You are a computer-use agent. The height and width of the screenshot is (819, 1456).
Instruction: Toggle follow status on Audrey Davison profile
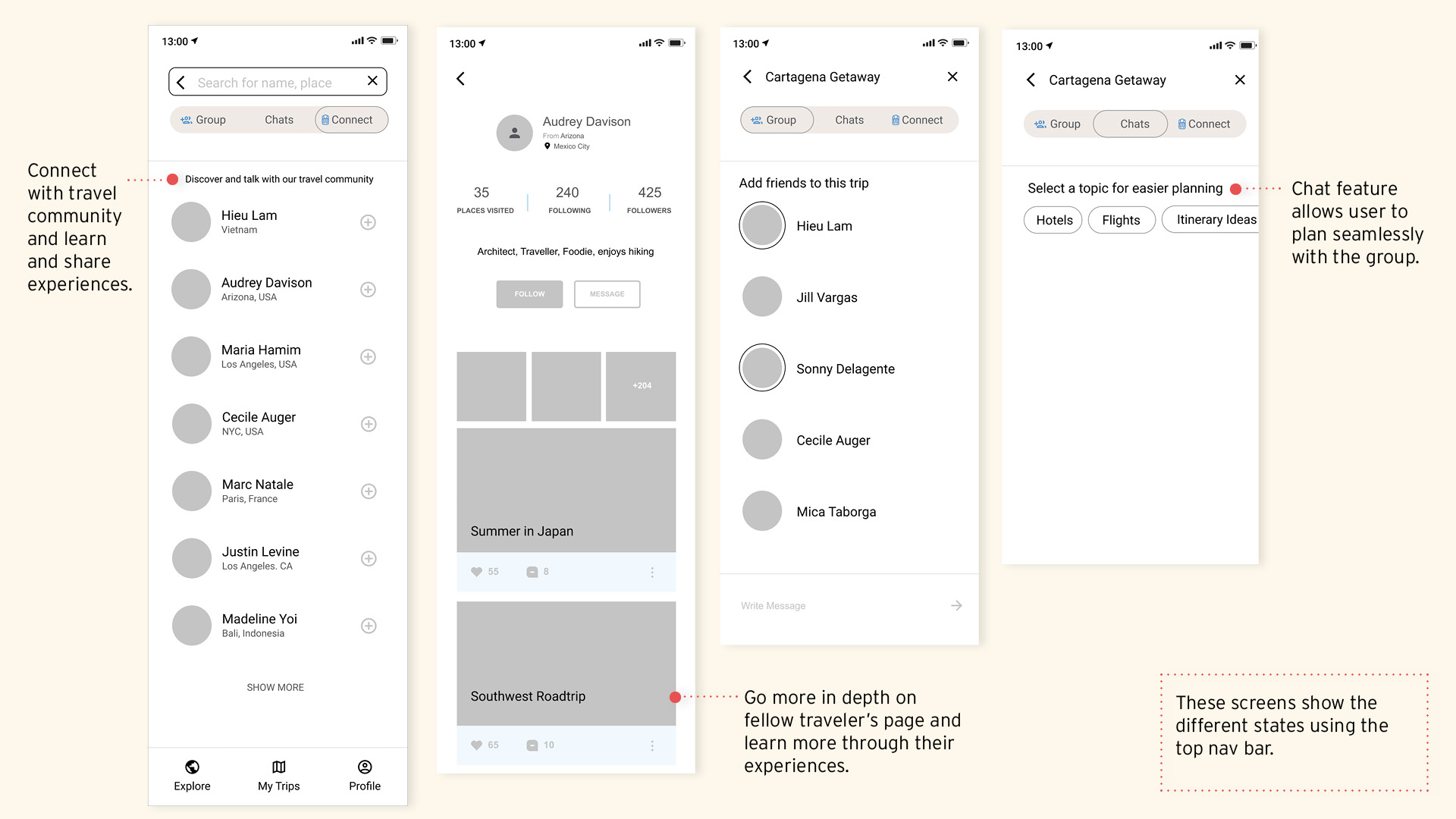pos(530,294)
